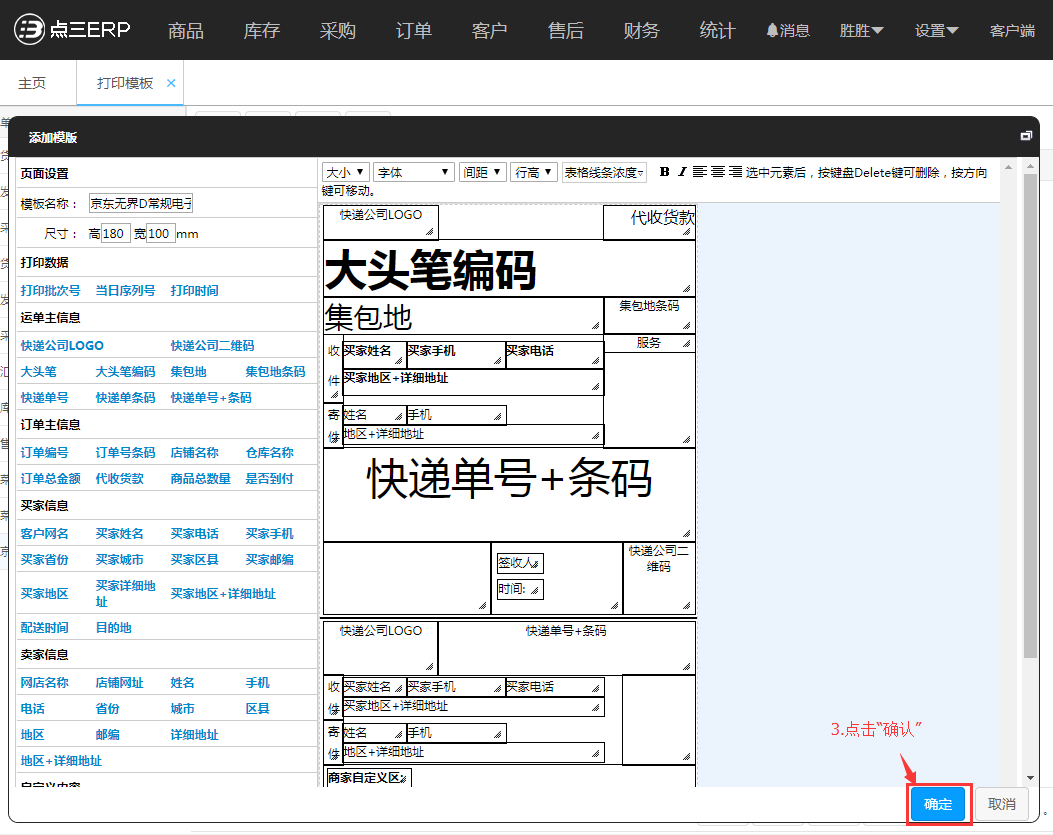Insert the 大头笔编码 field from list
Screen dimensions: 1053x835
click(x=126, y=371)
